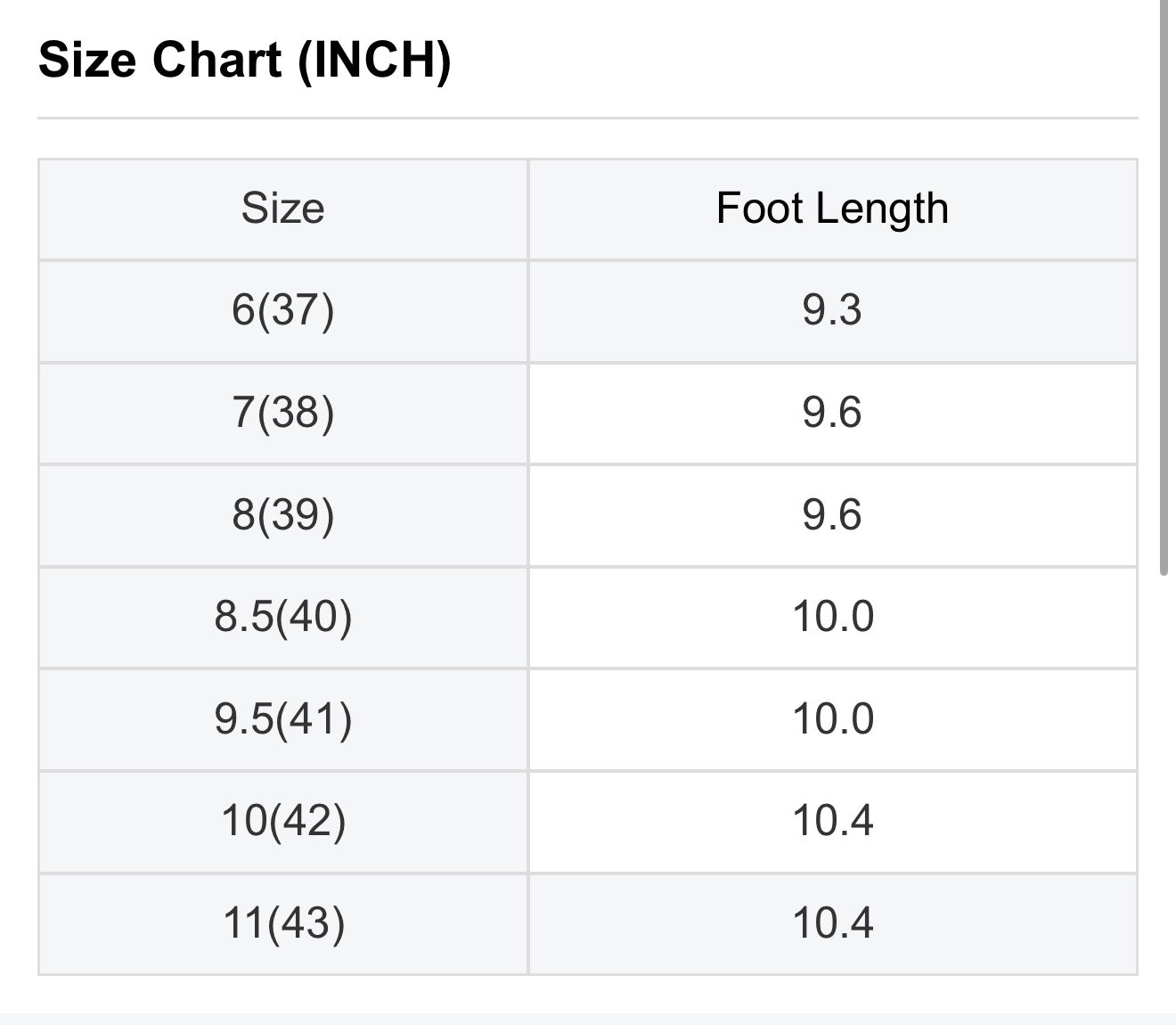Select the 10(42) size cell
The height and width of the screenshot is (1025, 1176).
click(282, 820)
